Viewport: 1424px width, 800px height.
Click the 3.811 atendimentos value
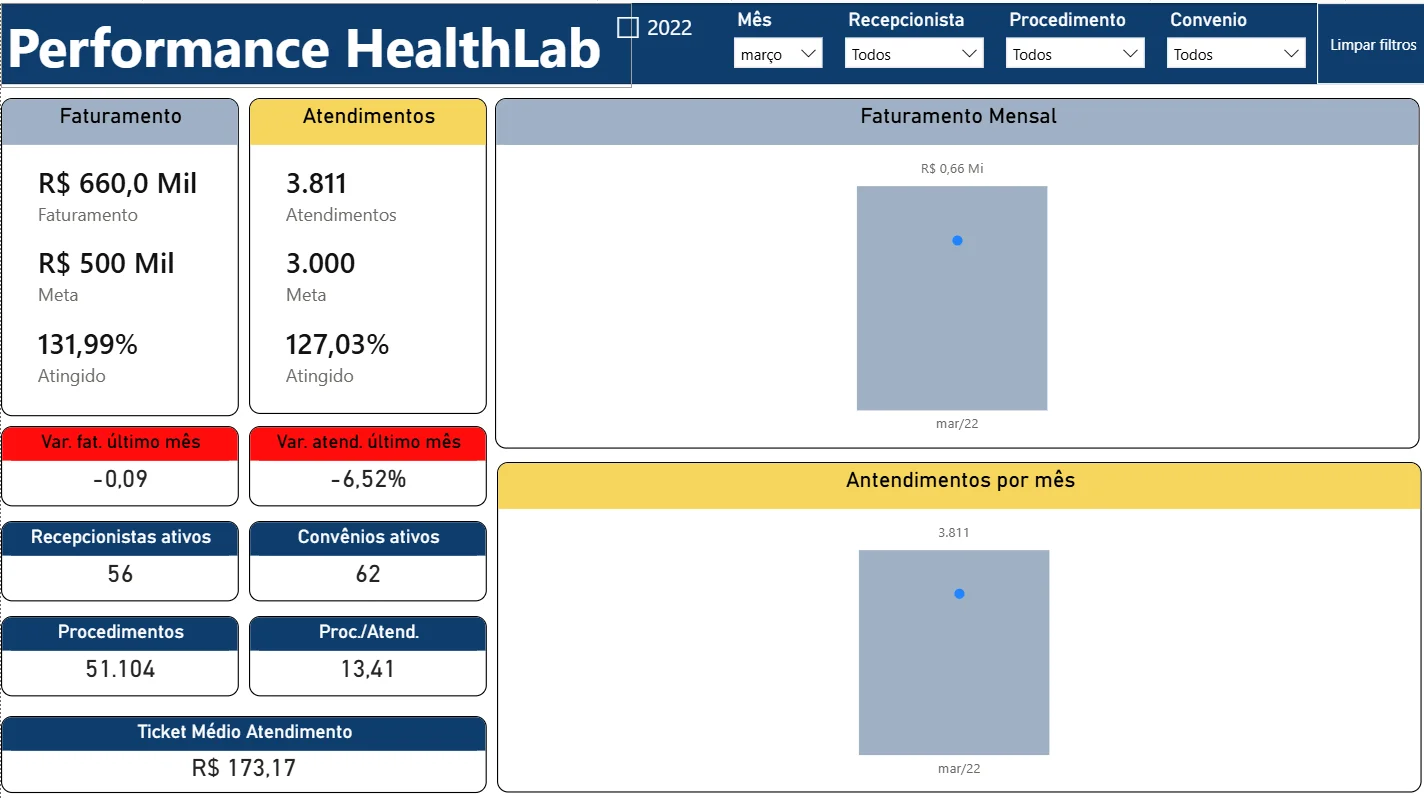coord(316,183)
